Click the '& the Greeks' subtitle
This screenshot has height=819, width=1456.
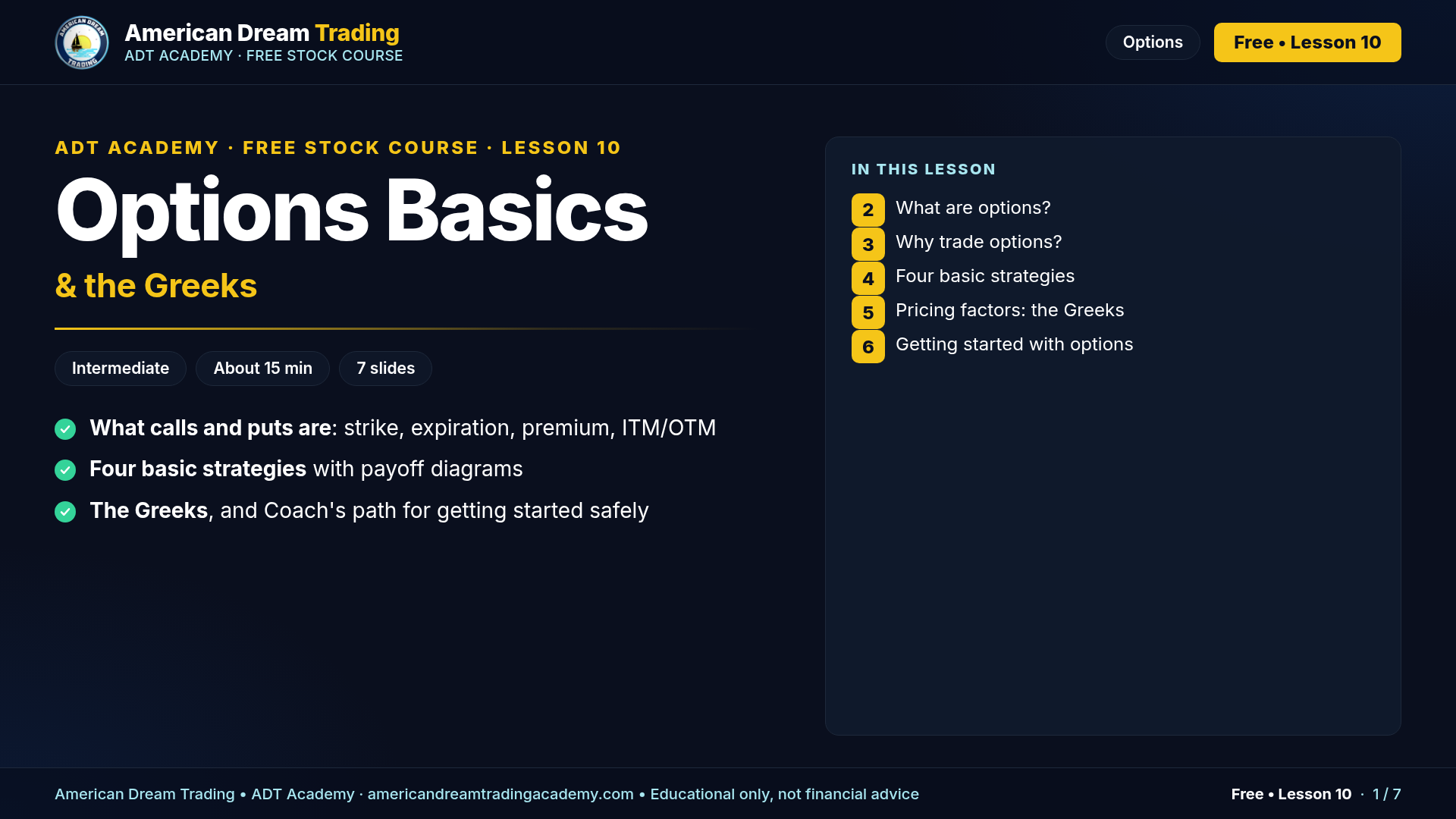click(x=155, y=286)
